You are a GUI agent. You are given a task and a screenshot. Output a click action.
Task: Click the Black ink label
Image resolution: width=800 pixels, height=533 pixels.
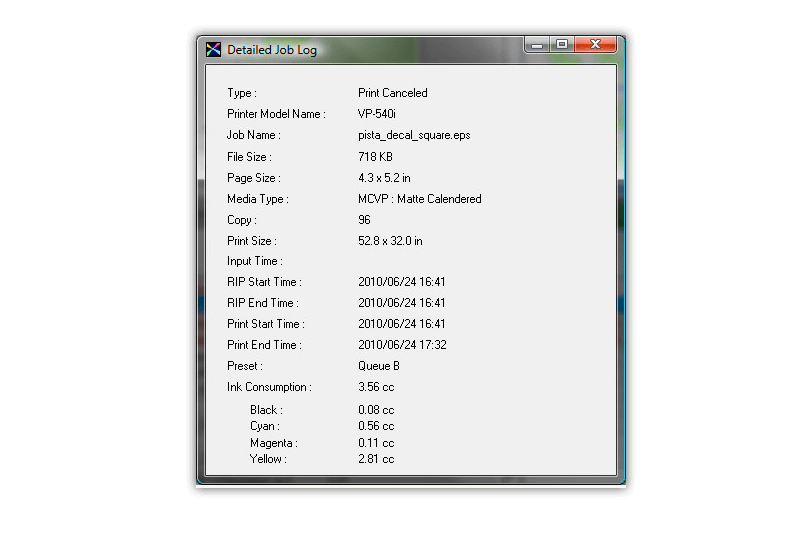click(266, 410)
